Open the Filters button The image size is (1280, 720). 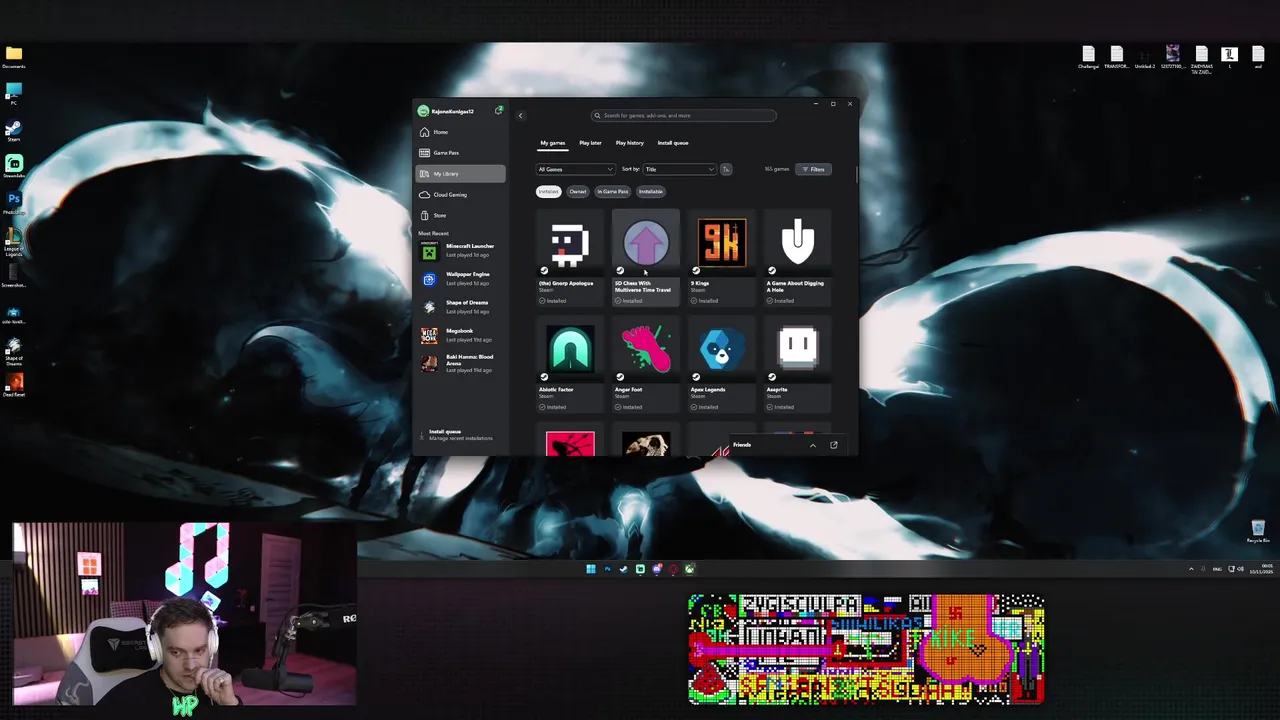(813, 169)
